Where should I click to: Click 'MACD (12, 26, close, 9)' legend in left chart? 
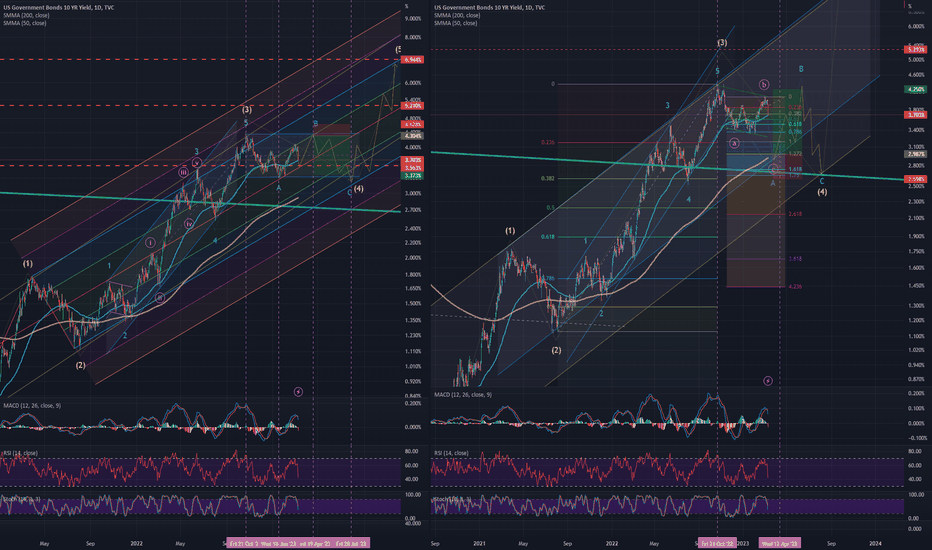click(32, 406)
